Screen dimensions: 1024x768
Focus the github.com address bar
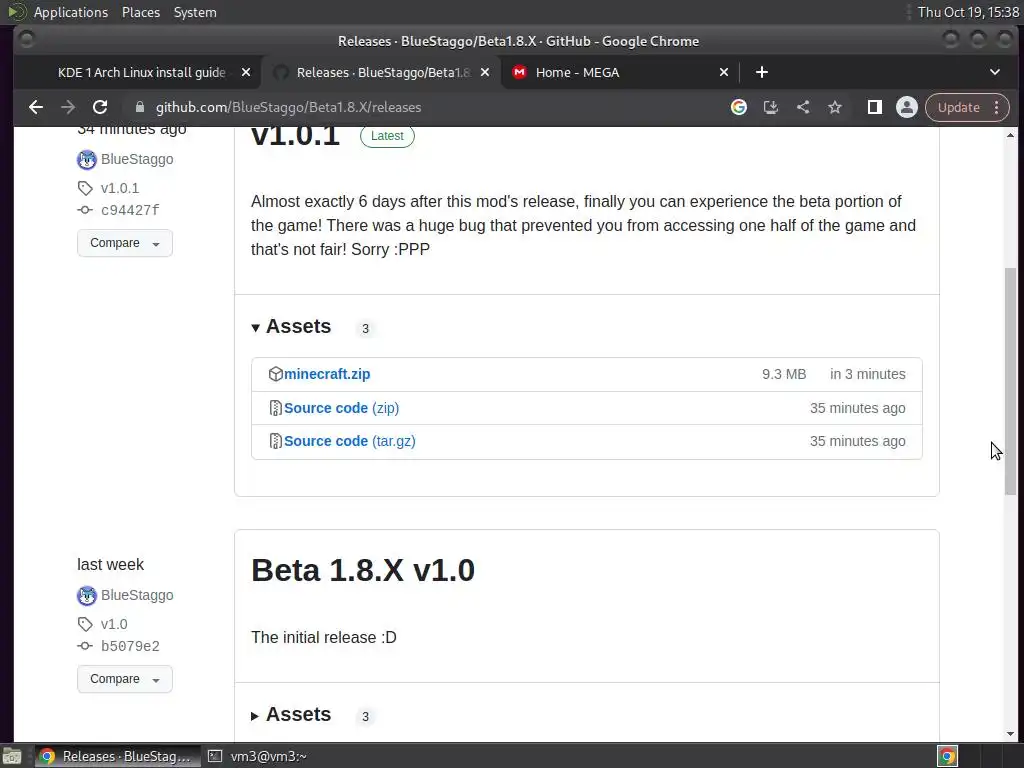pos(288,107)
